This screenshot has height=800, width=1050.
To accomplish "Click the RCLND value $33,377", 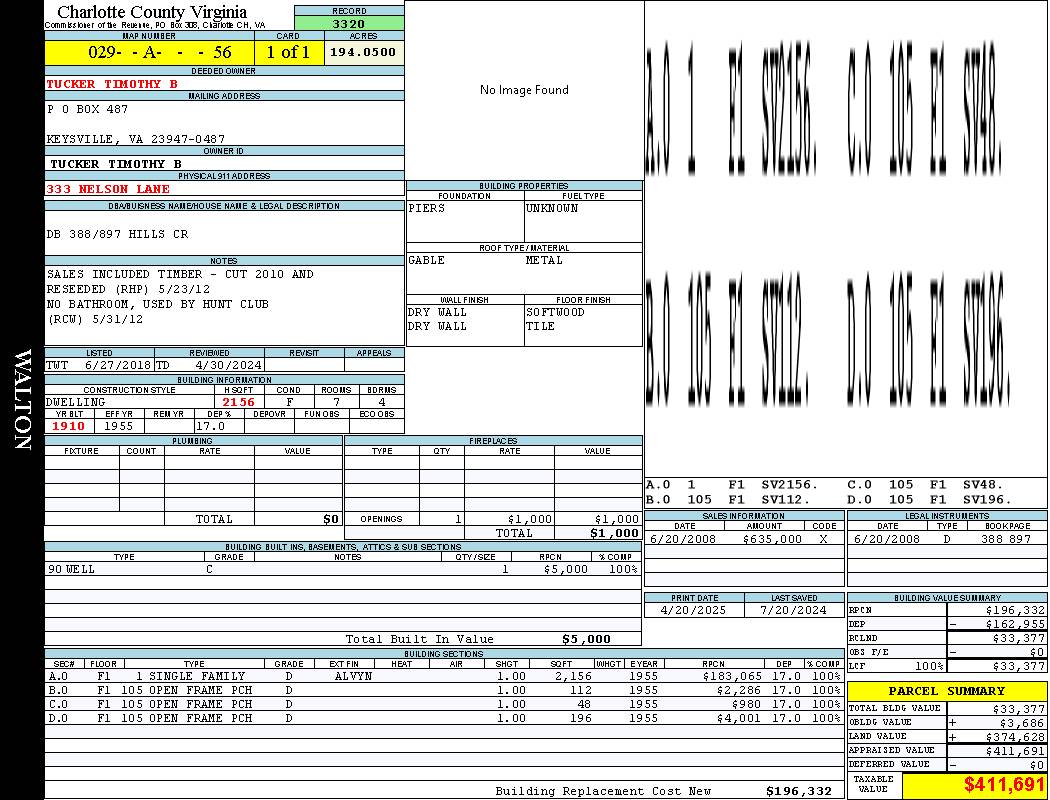I will (1019, 639).
